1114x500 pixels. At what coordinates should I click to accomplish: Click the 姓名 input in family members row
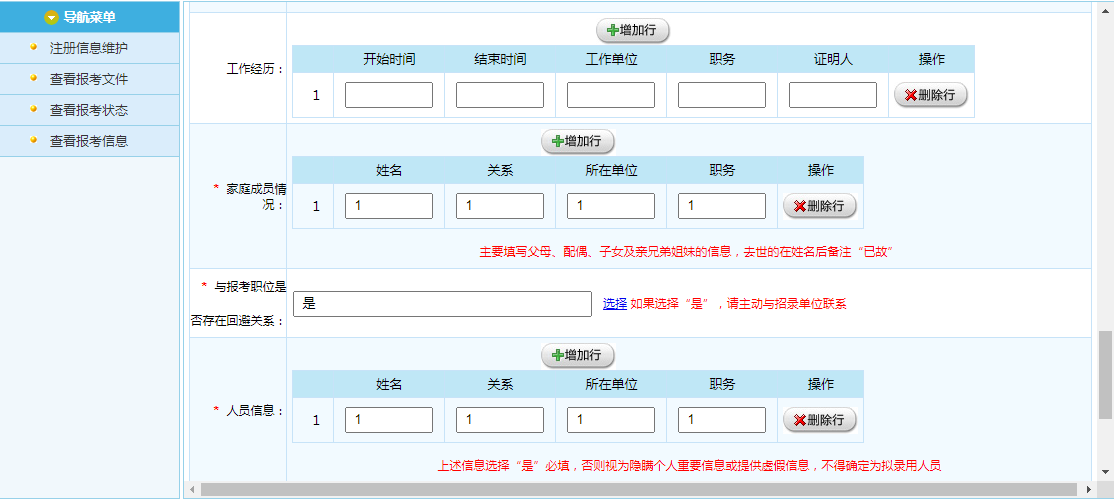pos(389,206)
